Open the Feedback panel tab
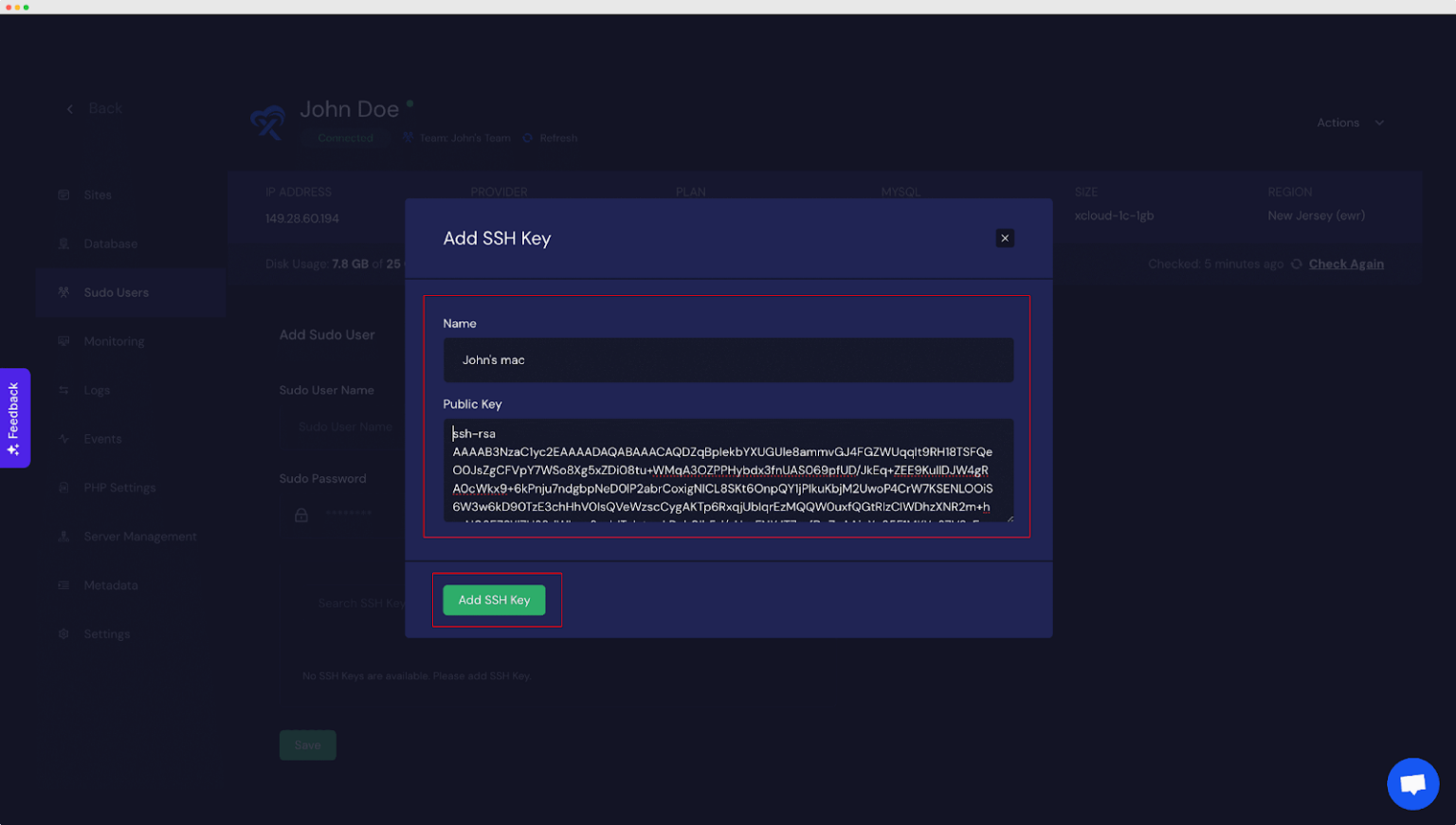The image size is (1456, 825). 14,418
